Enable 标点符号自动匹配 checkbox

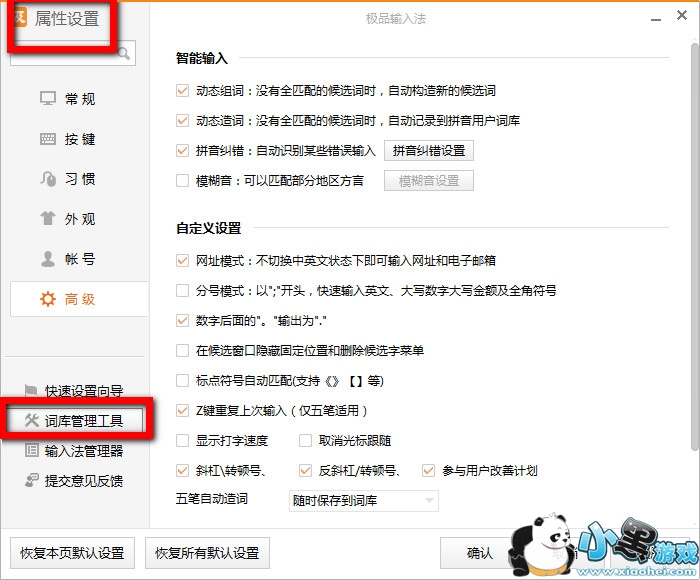point(182,380)
